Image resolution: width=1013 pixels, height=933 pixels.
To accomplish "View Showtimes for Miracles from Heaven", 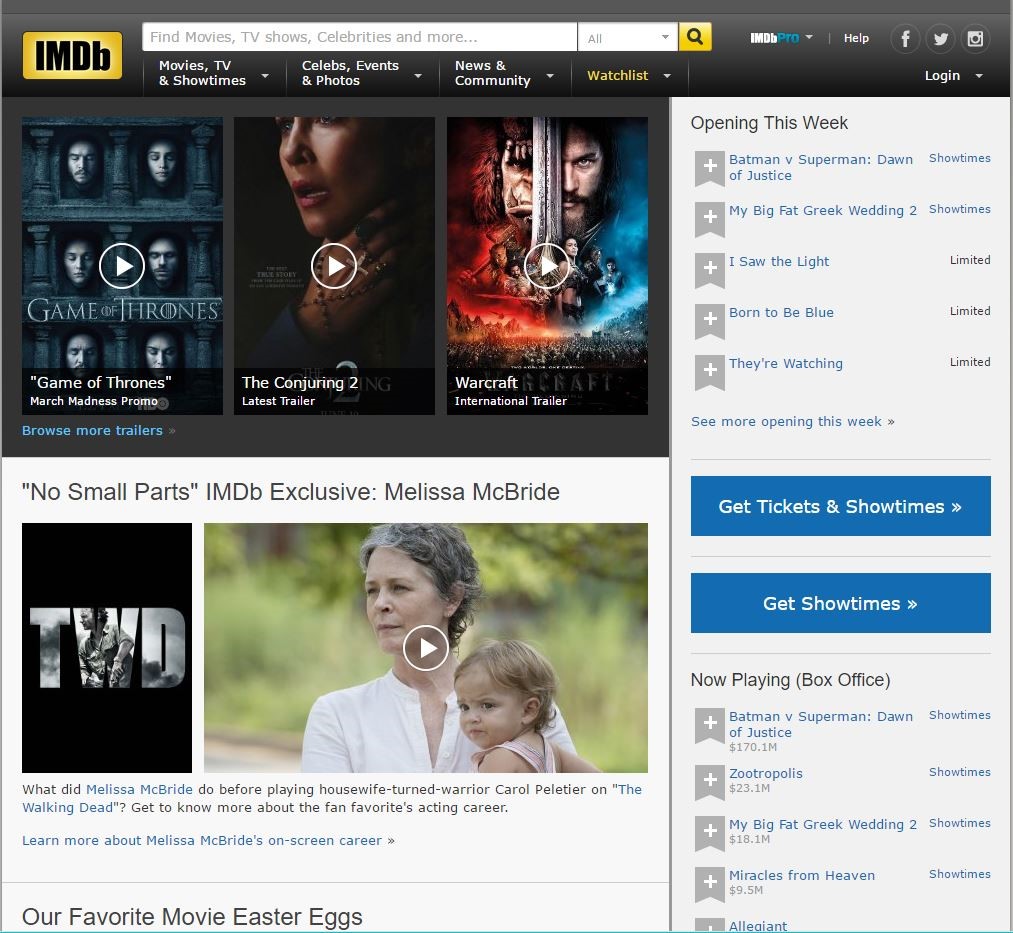I will (x=959, y=874).
